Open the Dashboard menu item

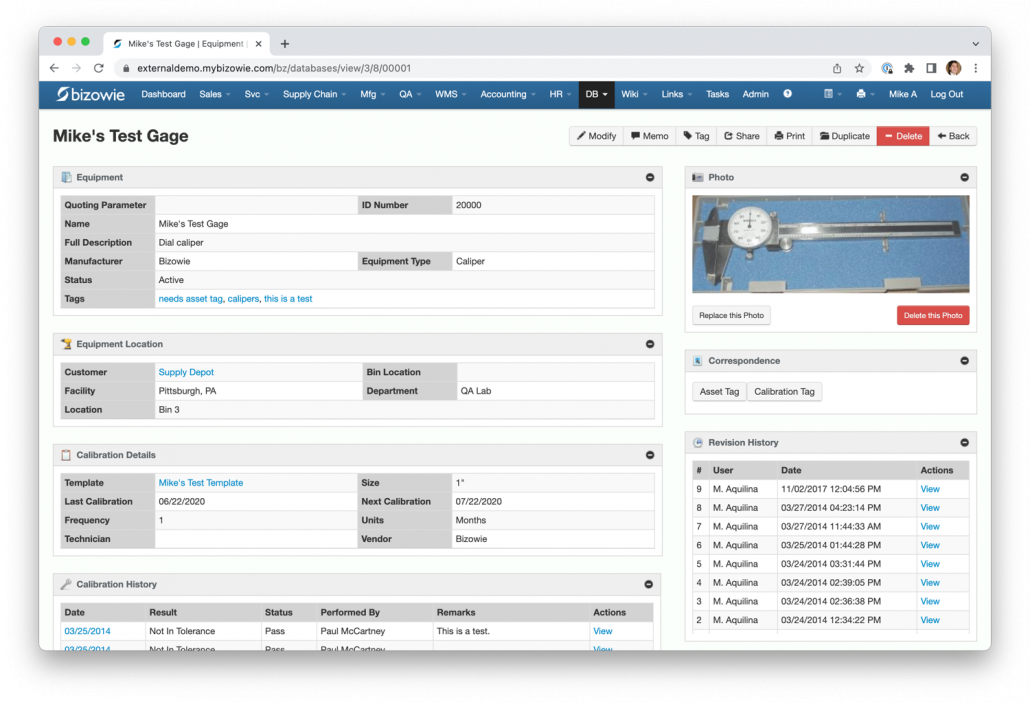pos(163,94)
